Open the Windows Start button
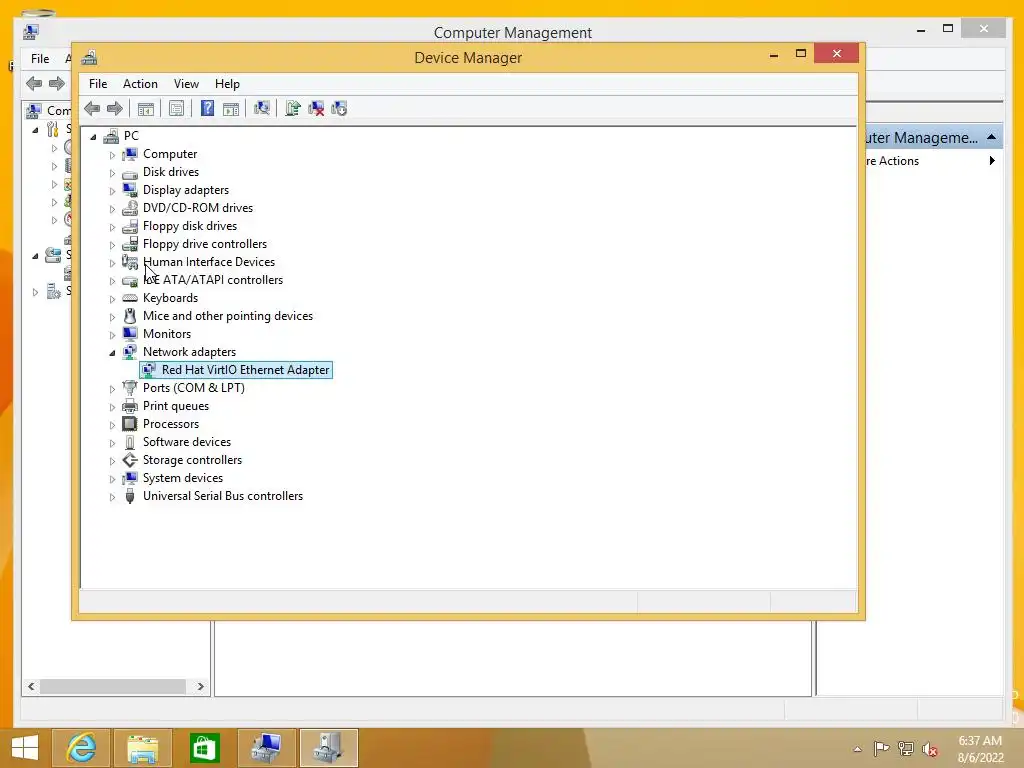The height and width of the screenshot is (768, 1024). [25, 748]
